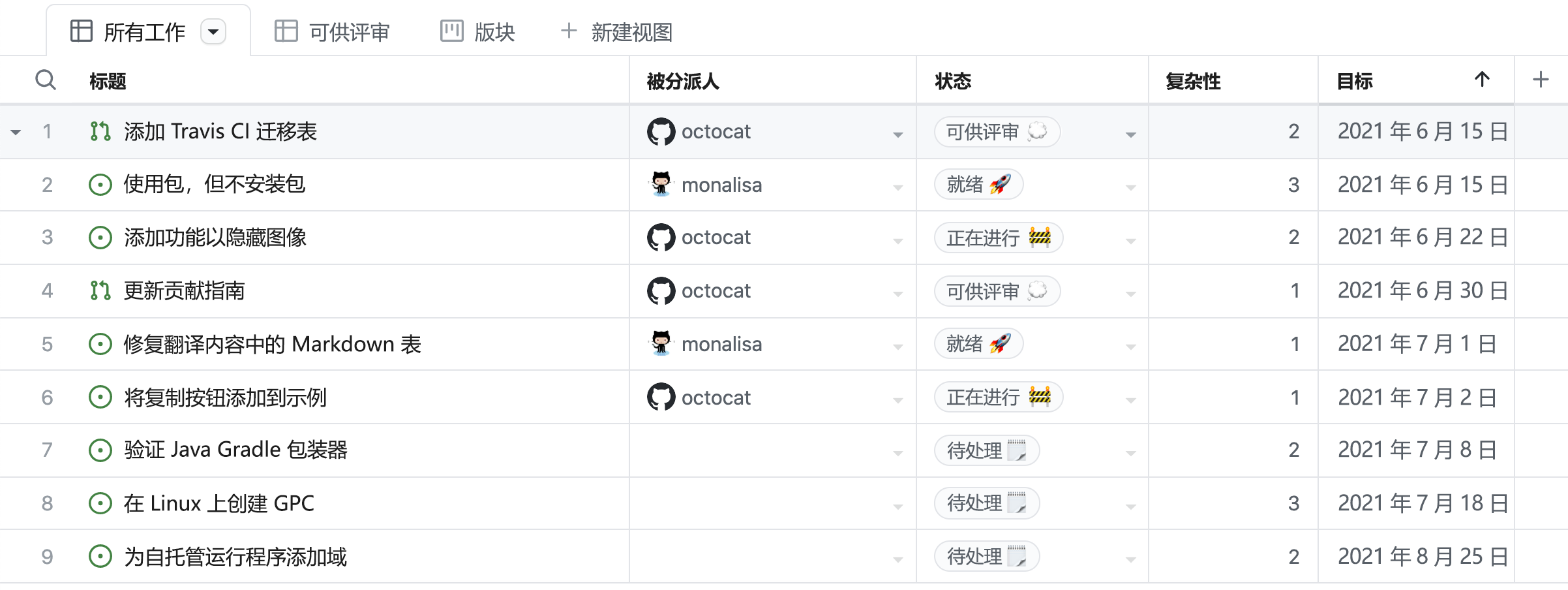Click octocat's avatar on the 添加功能以隐藏图像 row
1568x590 pixels.
[660, 238]
